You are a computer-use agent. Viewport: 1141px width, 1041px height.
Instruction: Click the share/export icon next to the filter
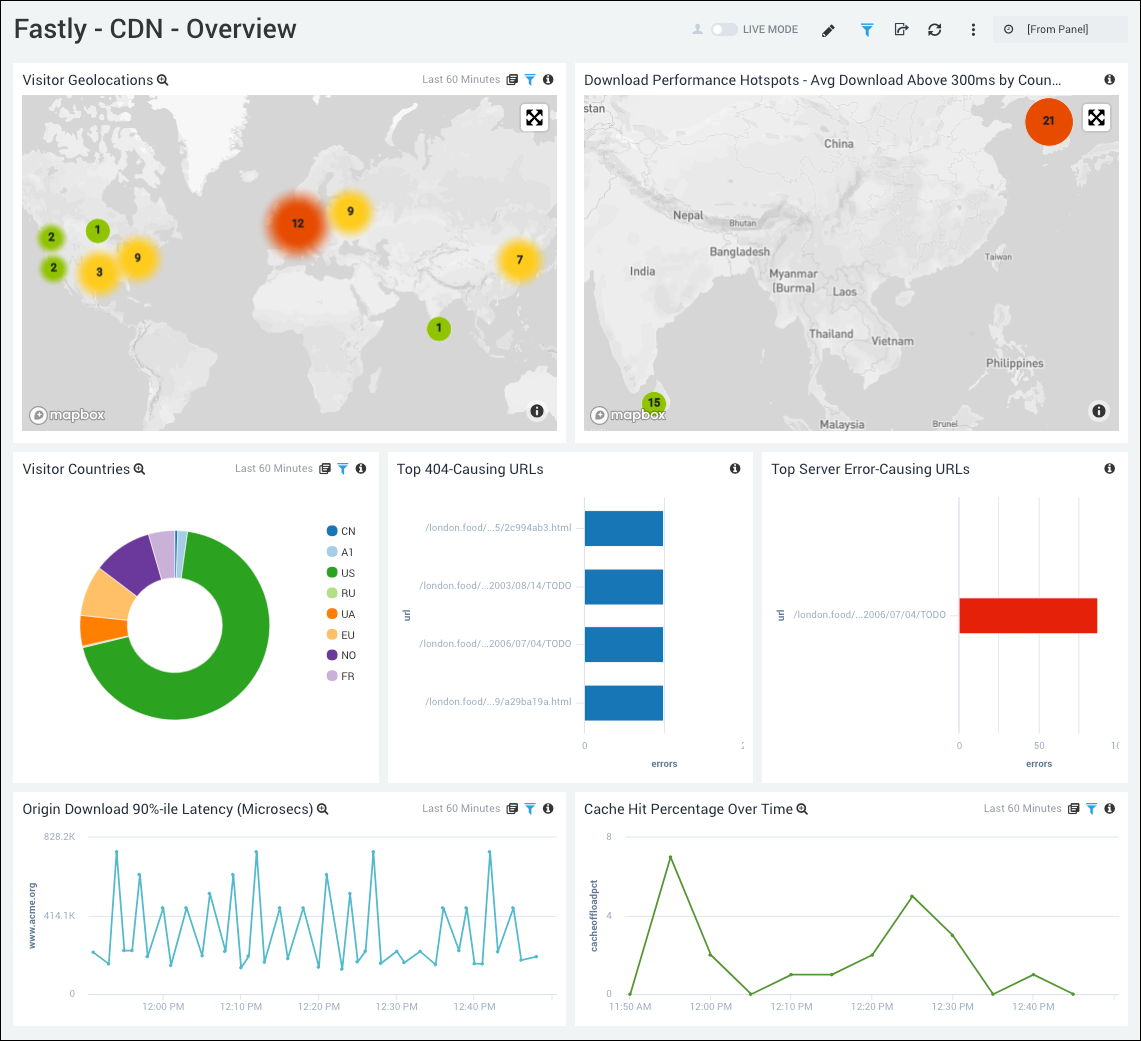(901, 29)
